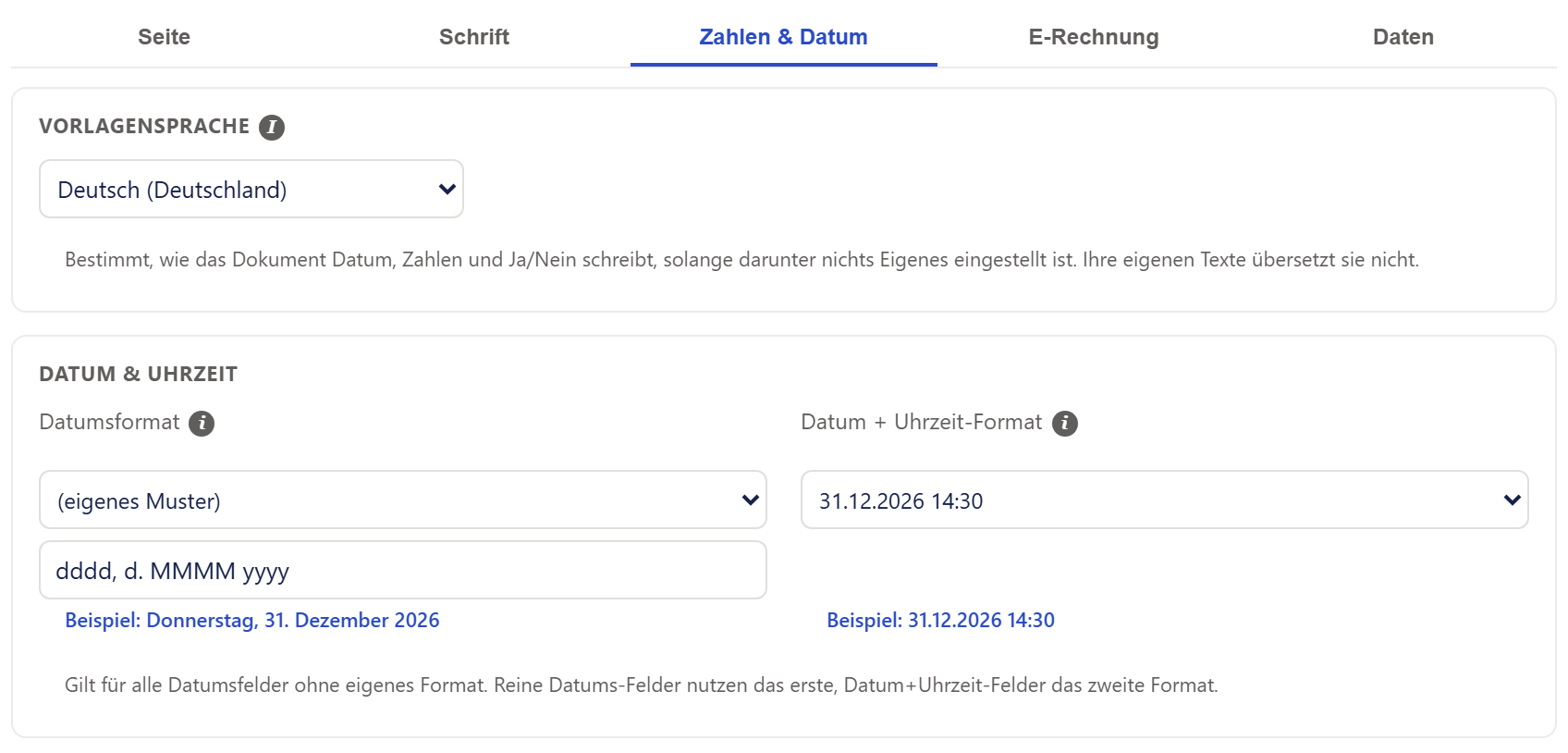Go to the Daten tab
This screenshot has height=753, width=1568.
(x=1403, y=37)
